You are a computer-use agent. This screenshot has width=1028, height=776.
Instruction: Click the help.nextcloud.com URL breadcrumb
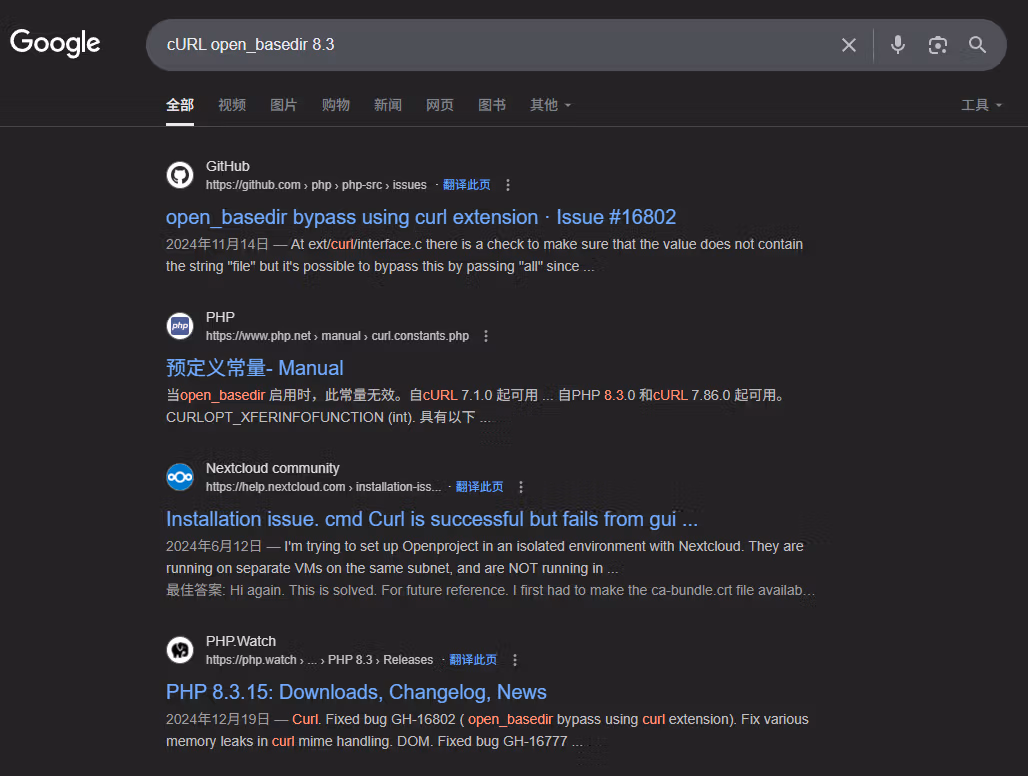click(x=323, y=487)
